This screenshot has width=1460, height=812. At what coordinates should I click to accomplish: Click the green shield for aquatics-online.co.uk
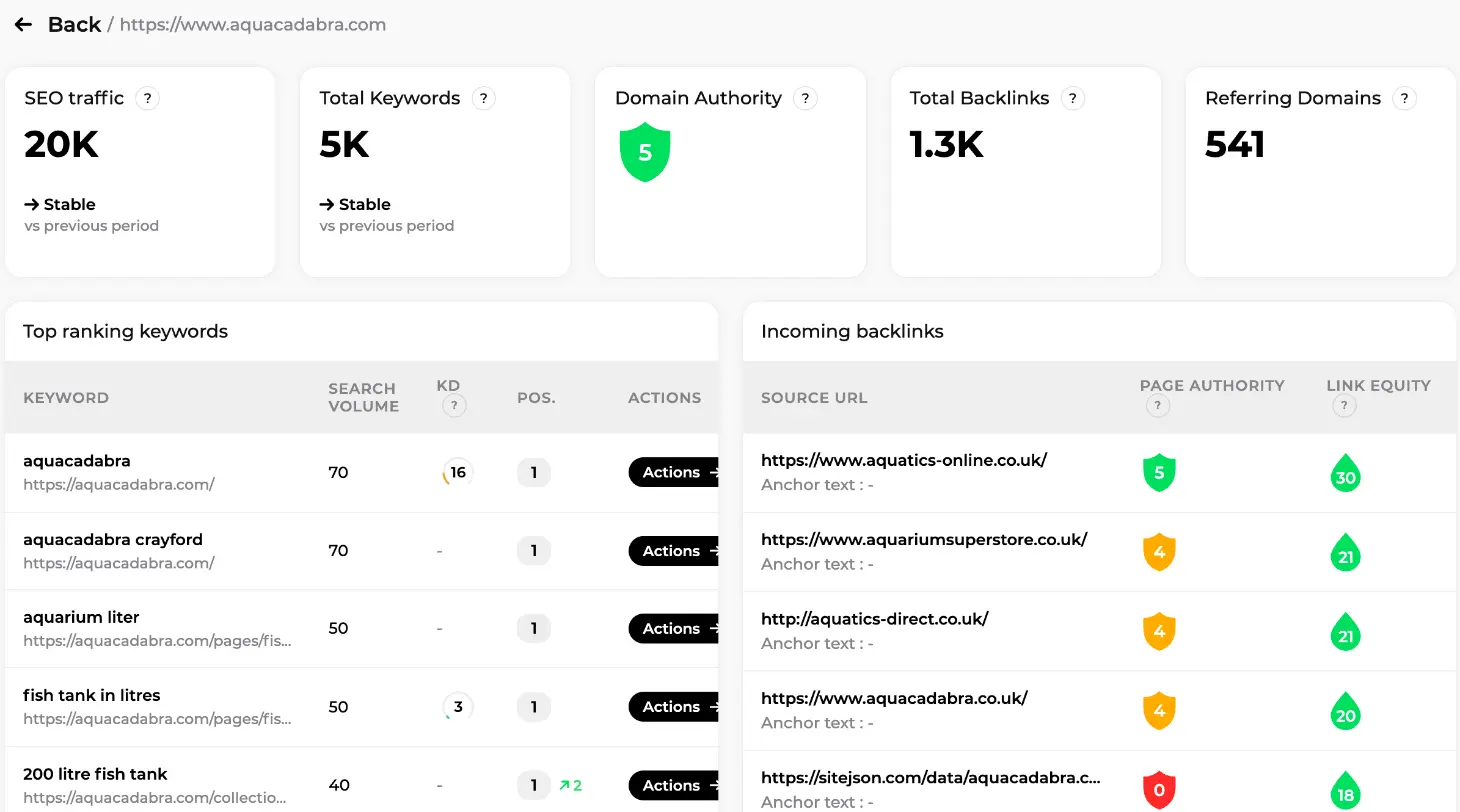click(1159, 473)
